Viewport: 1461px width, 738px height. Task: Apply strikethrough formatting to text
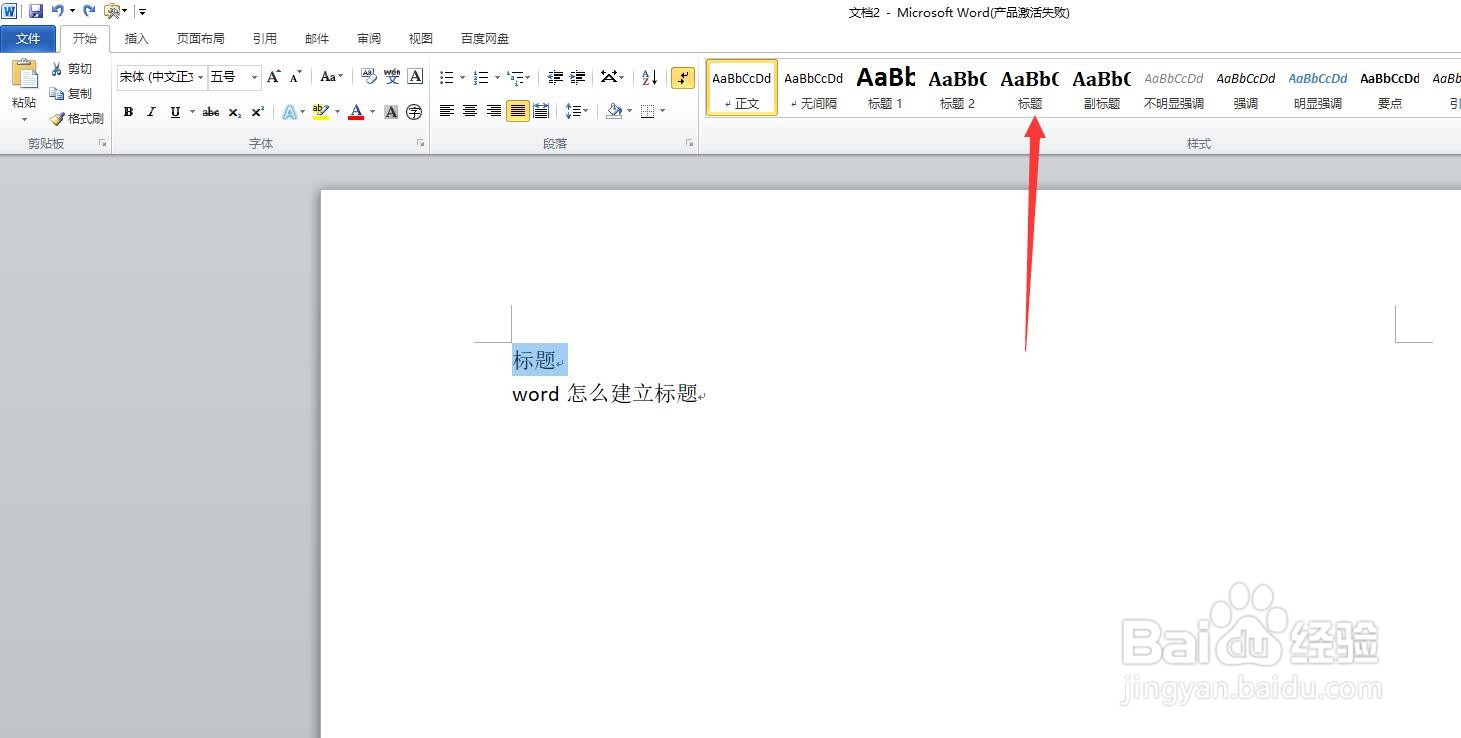[210, 112]
